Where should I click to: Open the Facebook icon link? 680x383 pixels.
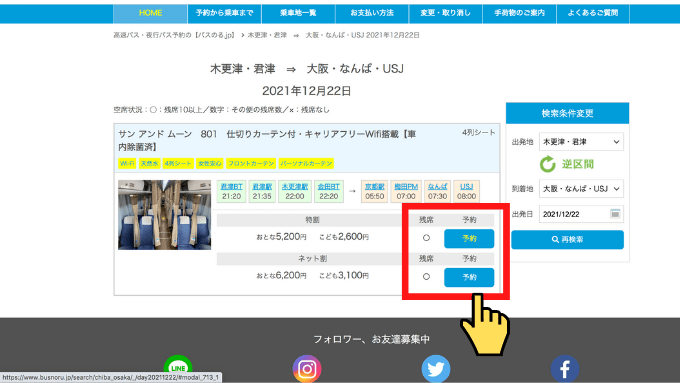(x=565, y=369)
